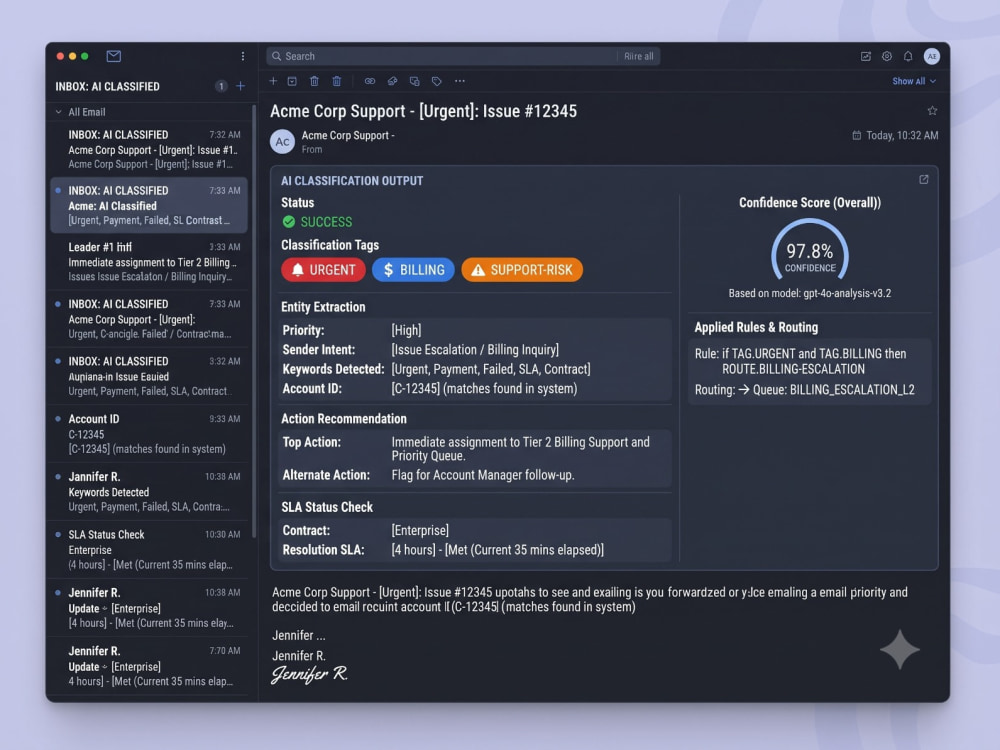Apply a label with the tag icon

[437, 81]
